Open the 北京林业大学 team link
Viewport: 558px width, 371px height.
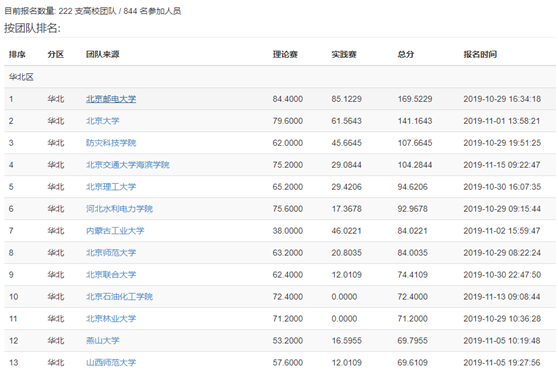tap(111, 319)
